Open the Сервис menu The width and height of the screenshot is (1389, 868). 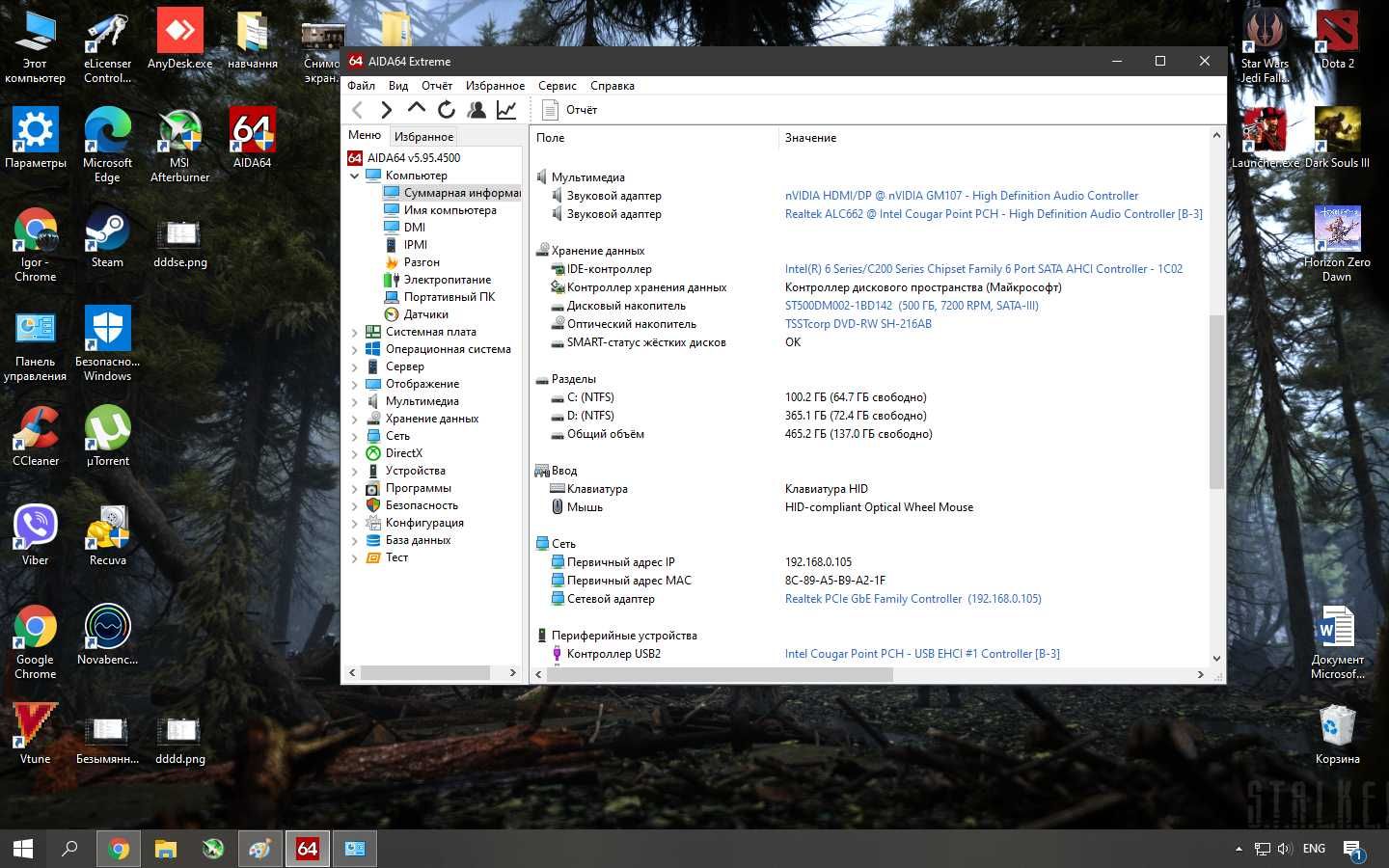click(558, 86)
